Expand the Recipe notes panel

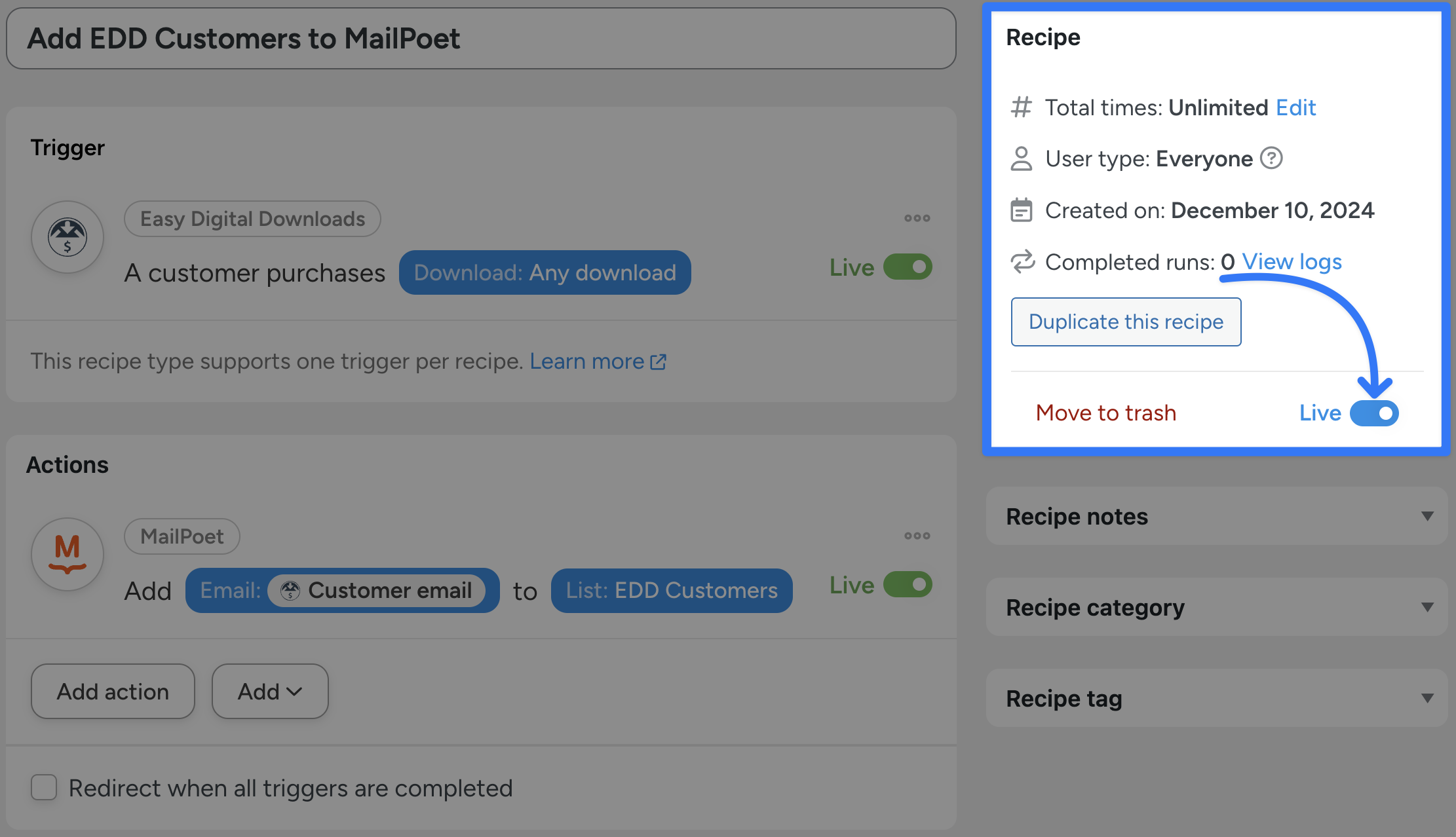(1427, 516)
